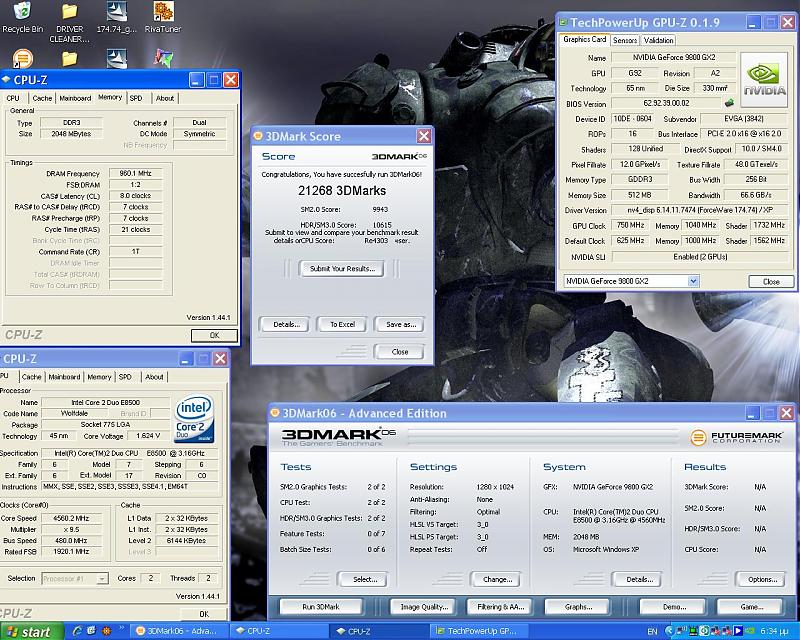
Task: Click Run 3DMark in 3DMark06
Action: click(x=321, y=607)
